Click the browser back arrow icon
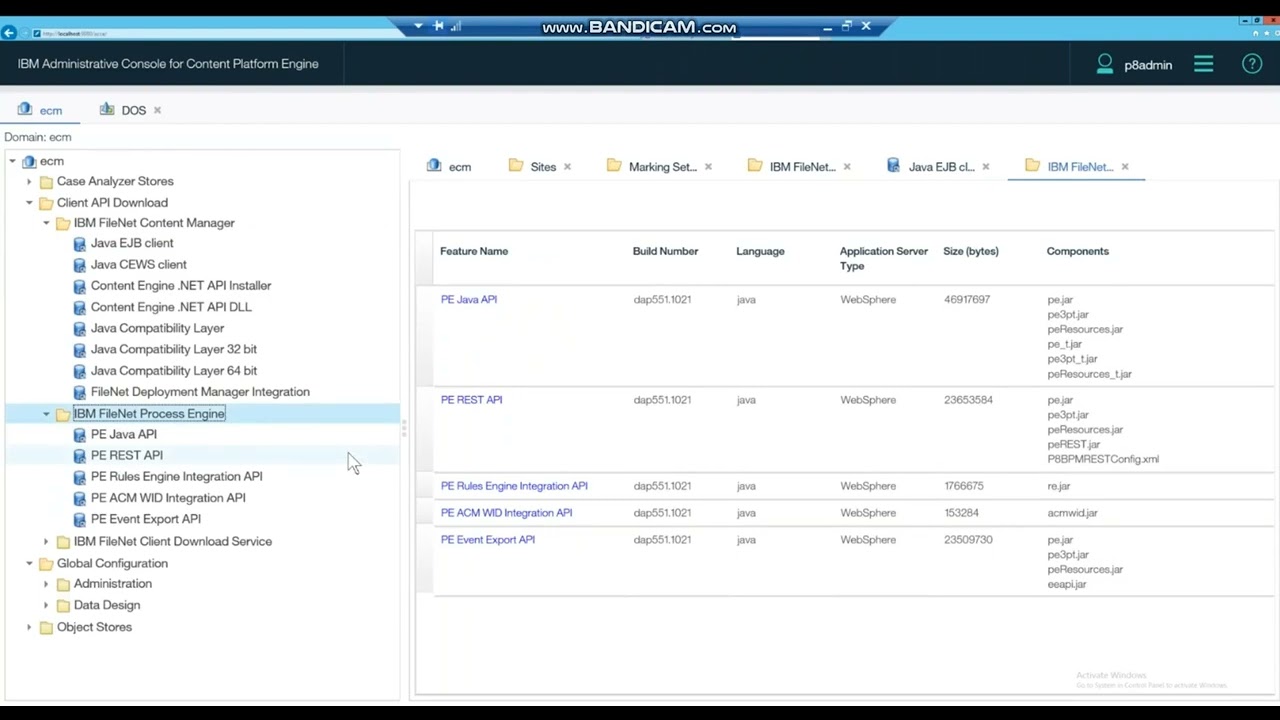Screen dimensions: 1280x720 [x=9, y=33]
